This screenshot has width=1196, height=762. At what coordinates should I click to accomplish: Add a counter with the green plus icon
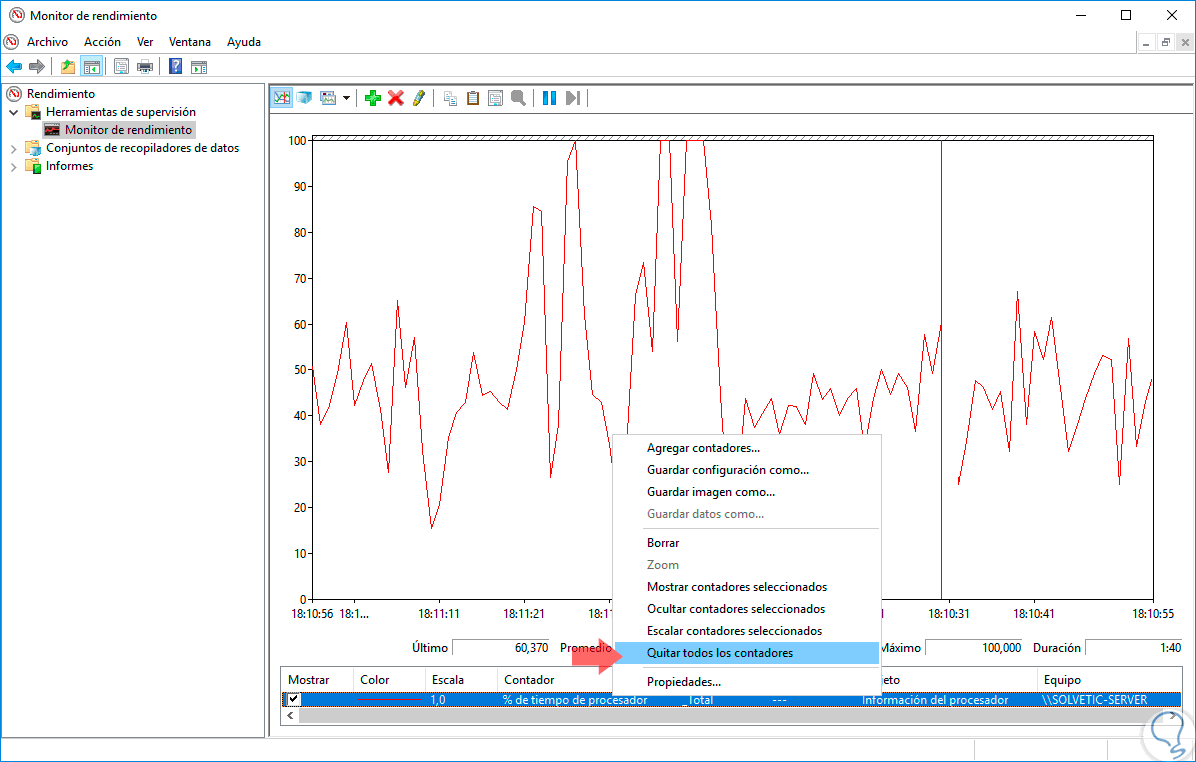click(373, 98)
